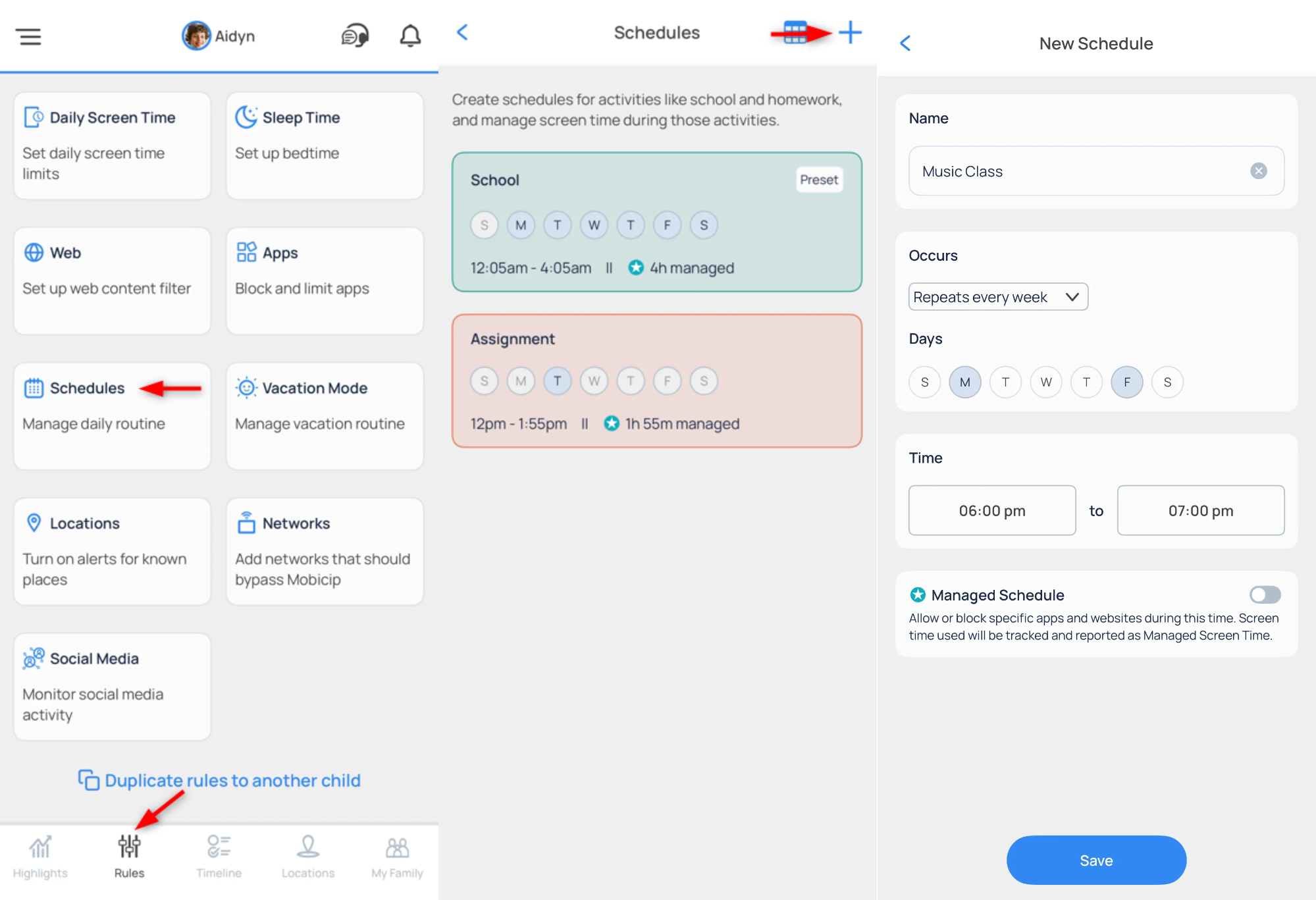Toggle Monday in New Schedule days
Screen dimensions: 1316x900
pos(964,382)
